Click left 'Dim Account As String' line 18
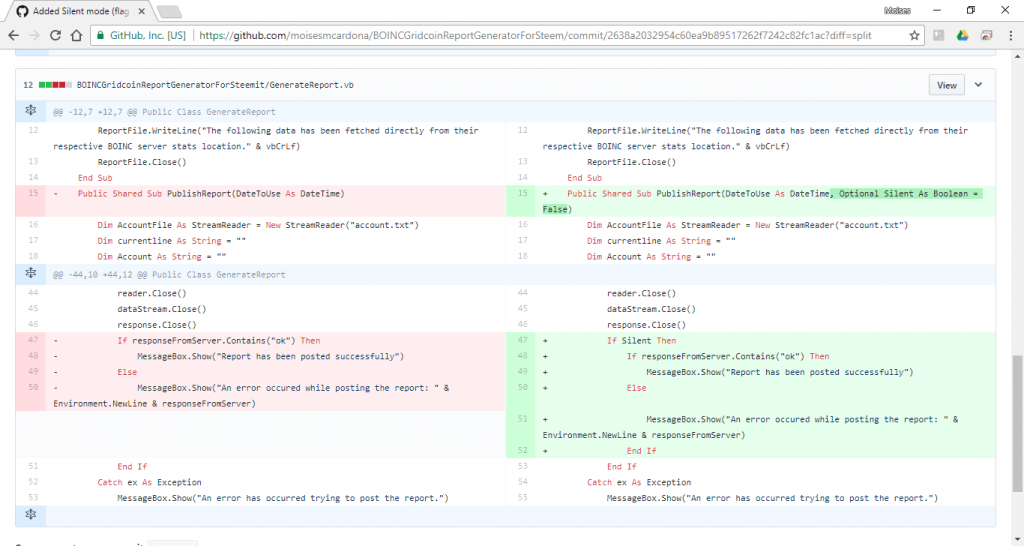The image size is (1024, 546). pos(162,257)
